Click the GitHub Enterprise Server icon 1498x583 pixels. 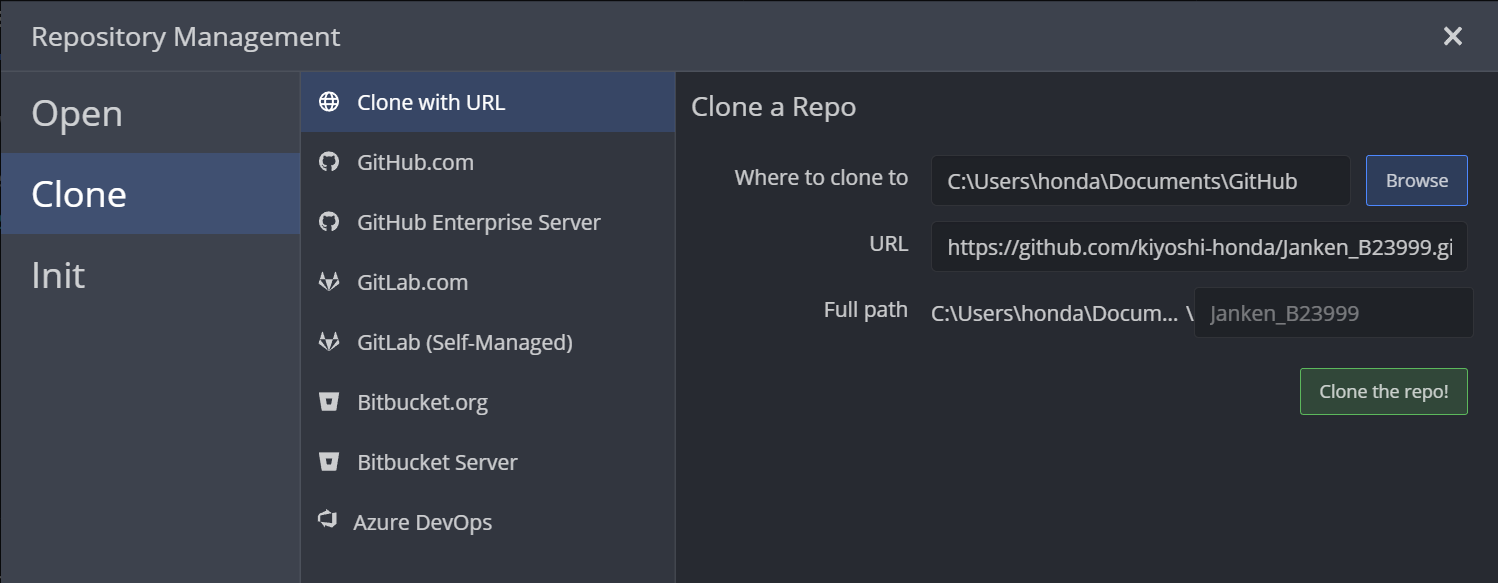pos(328,222)
